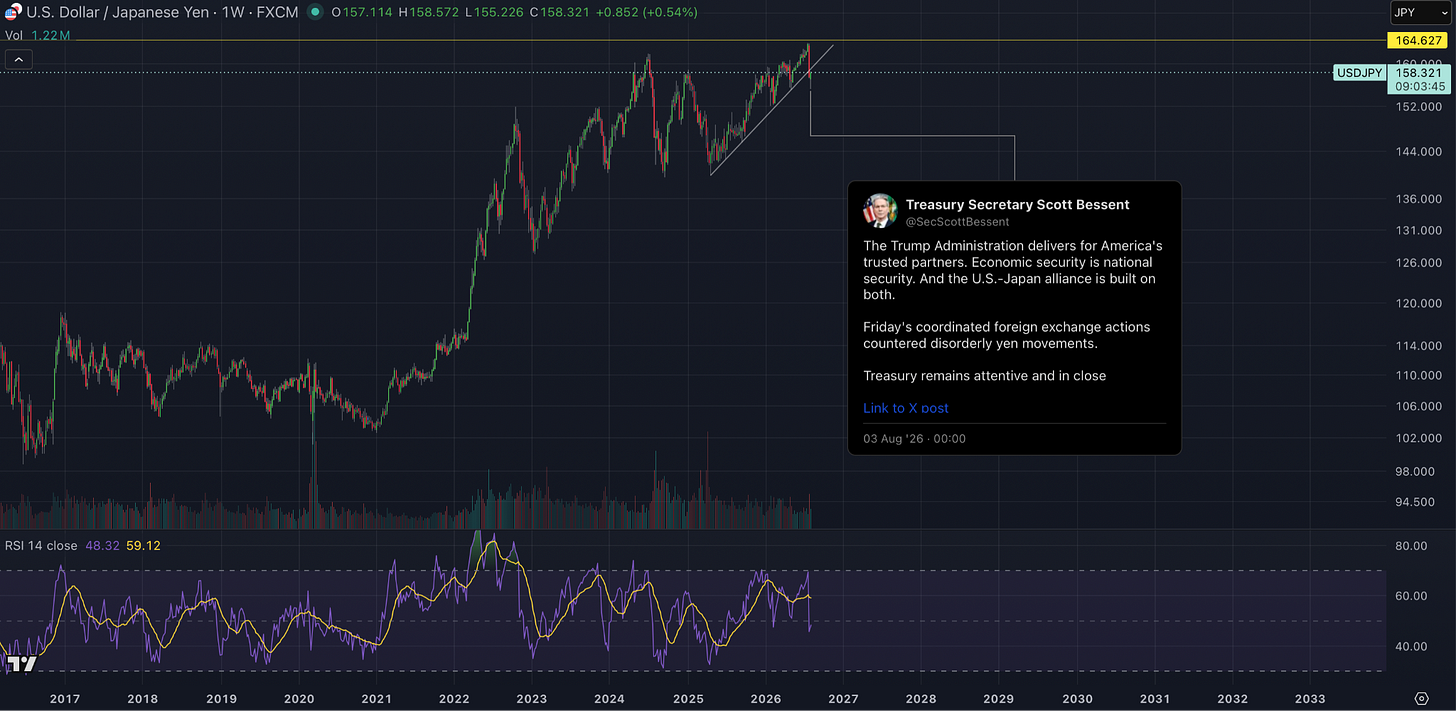This screenshot has height=711, width=1456.
Task: Click the USD/JPY flag icon beside the title
Action: point(12,12)
